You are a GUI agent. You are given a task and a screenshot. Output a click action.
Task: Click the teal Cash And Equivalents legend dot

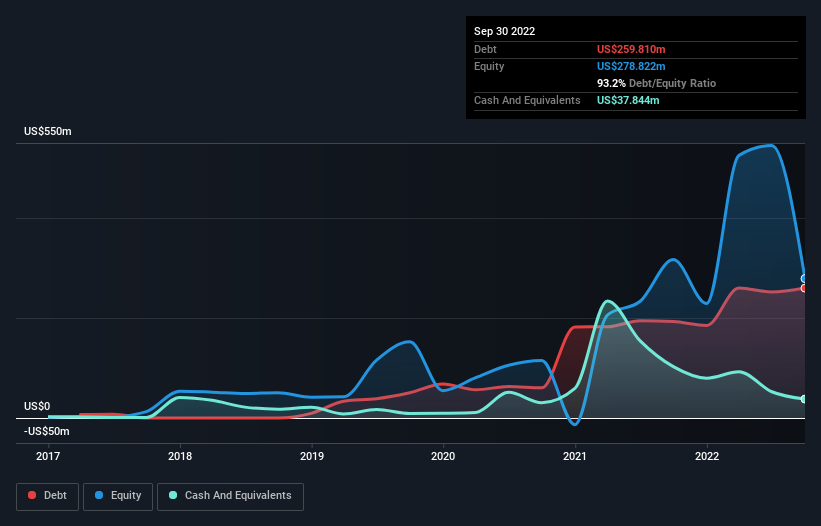coord(173,495)
